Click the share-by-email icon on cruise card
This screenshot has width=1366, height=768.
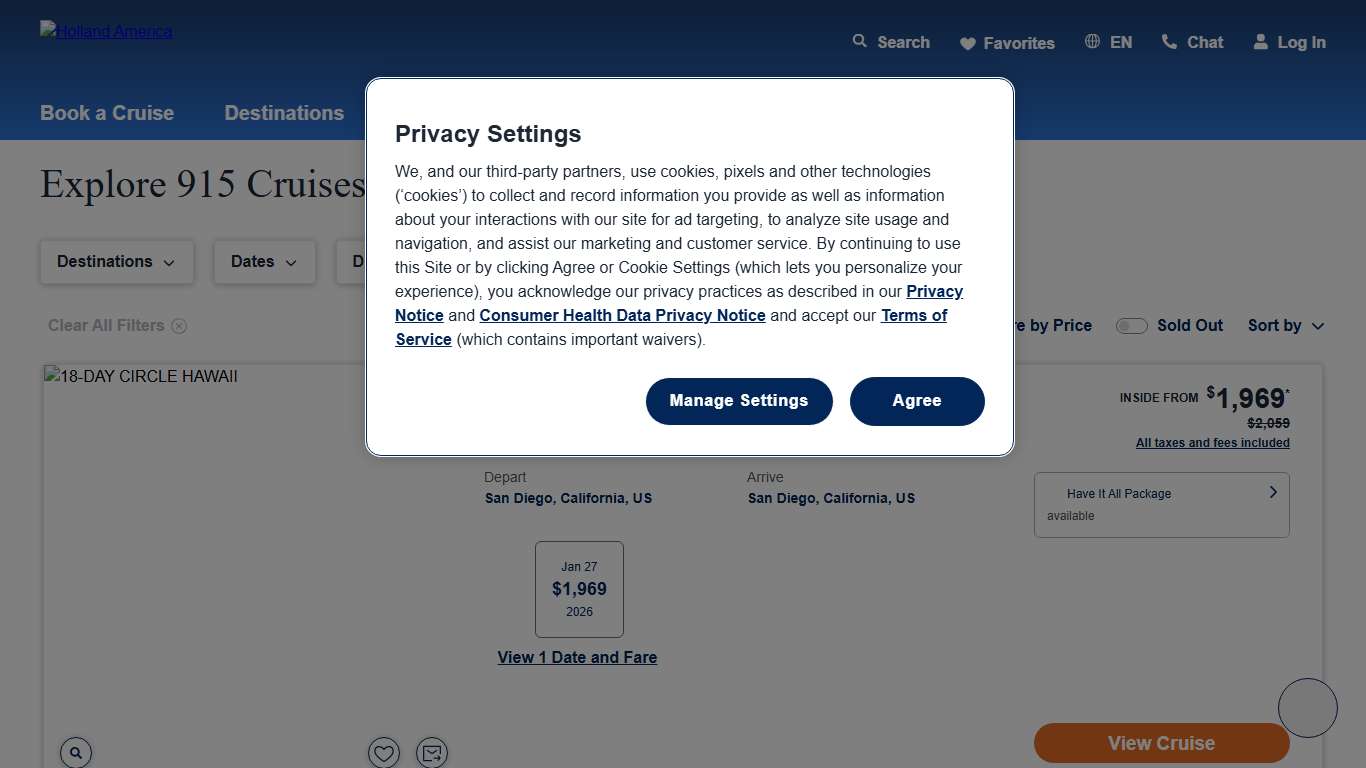point(432,752)
